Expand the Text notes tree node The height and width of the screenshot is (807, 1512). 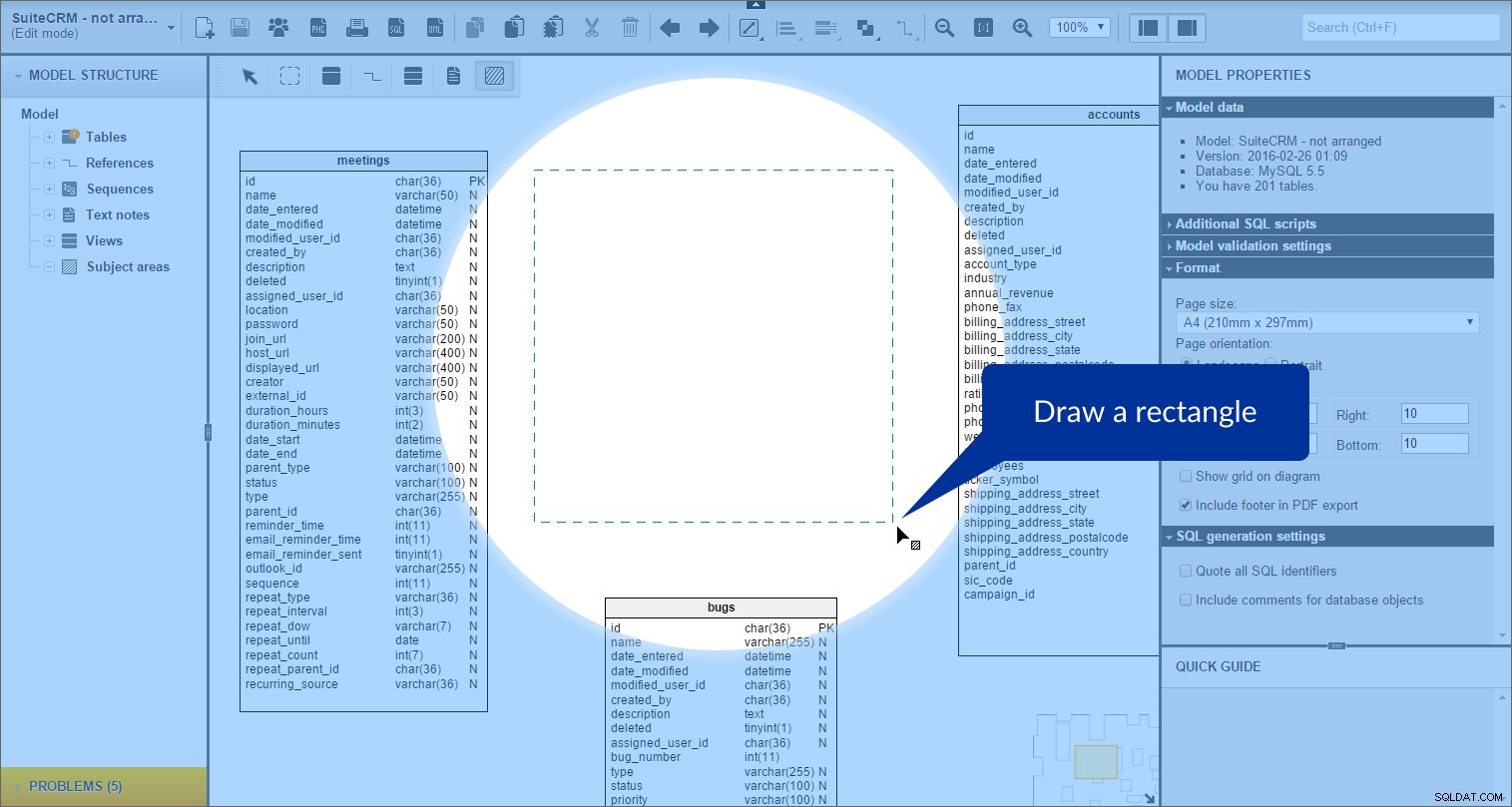click(x=49, y=215)
